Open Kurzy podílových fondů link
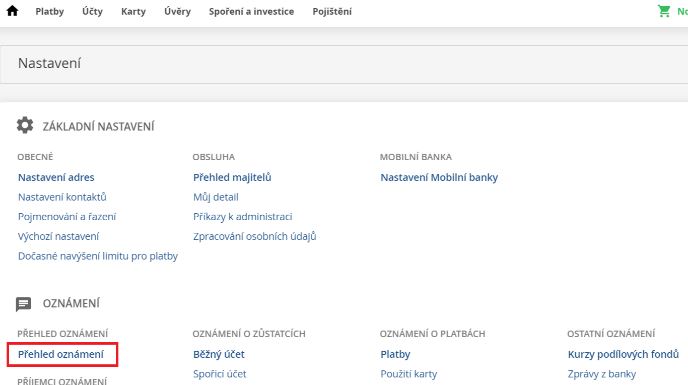The width and height of the screenshot is (688, 385). coord(623,354)
